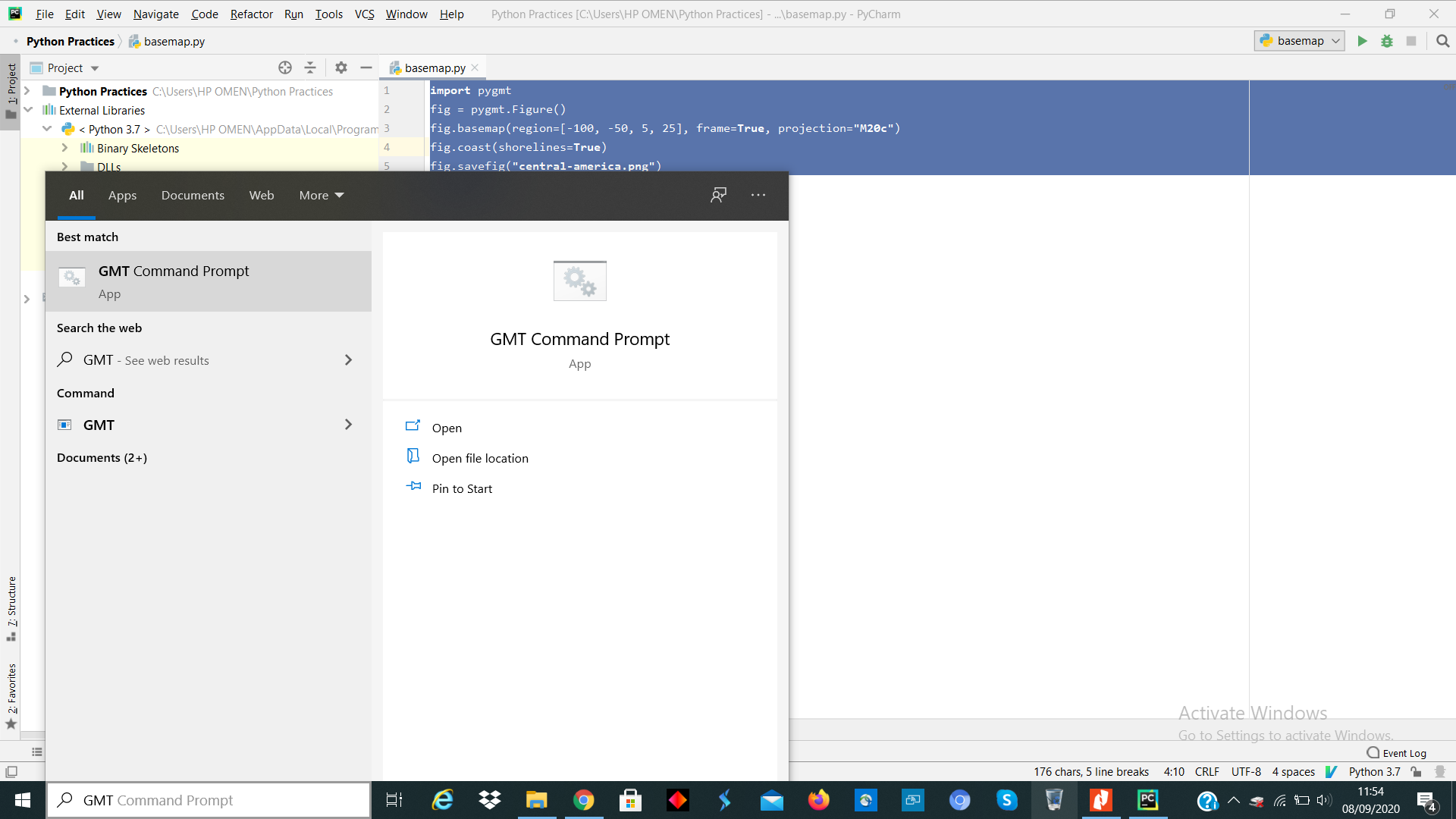The image size is (1456, 819).
Task: Expand Binary Skeletons tree node
Action: point(64,148)
